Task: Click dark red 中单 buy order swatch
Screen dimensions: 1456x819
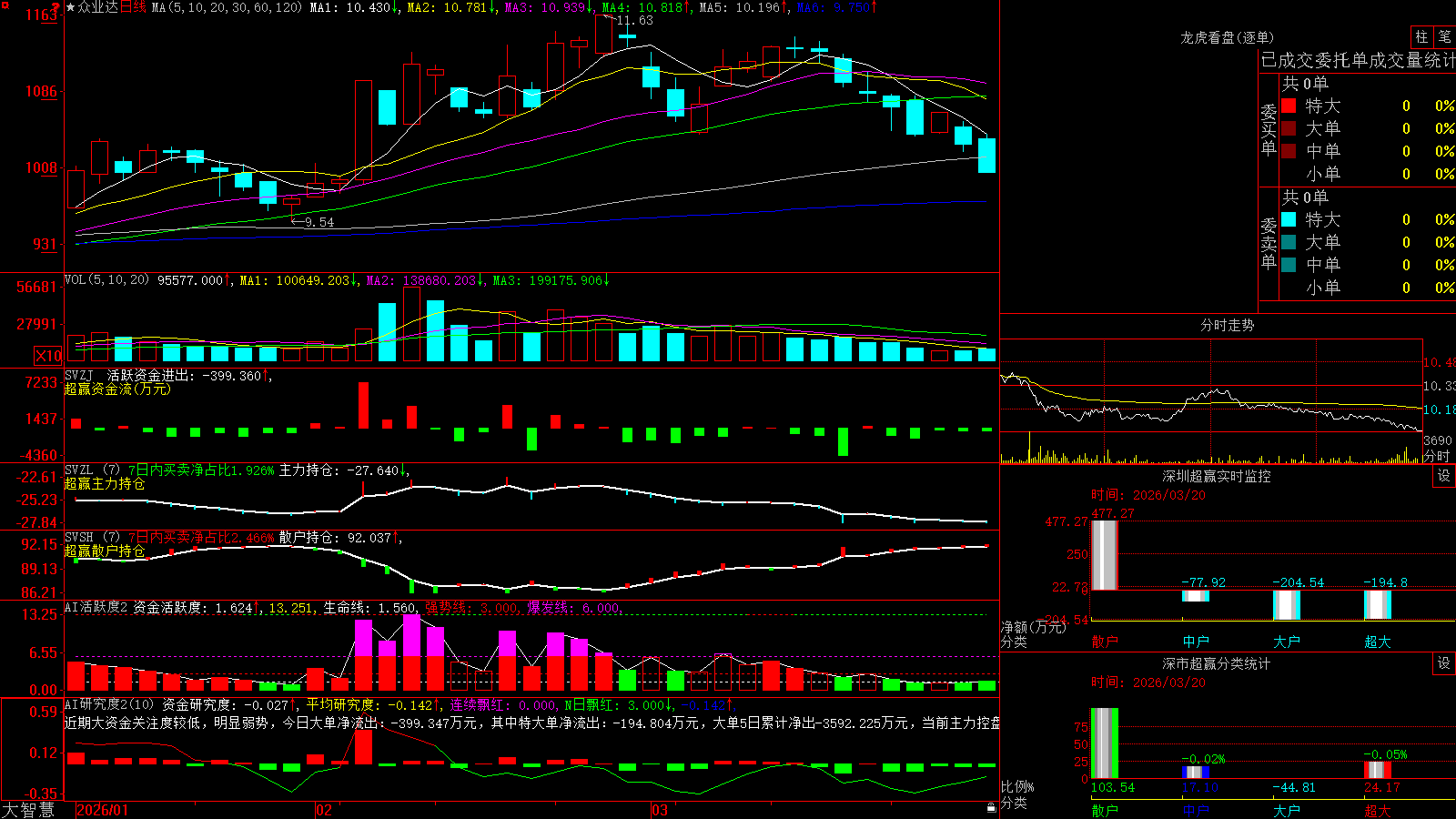Action: coord(1289,151)
